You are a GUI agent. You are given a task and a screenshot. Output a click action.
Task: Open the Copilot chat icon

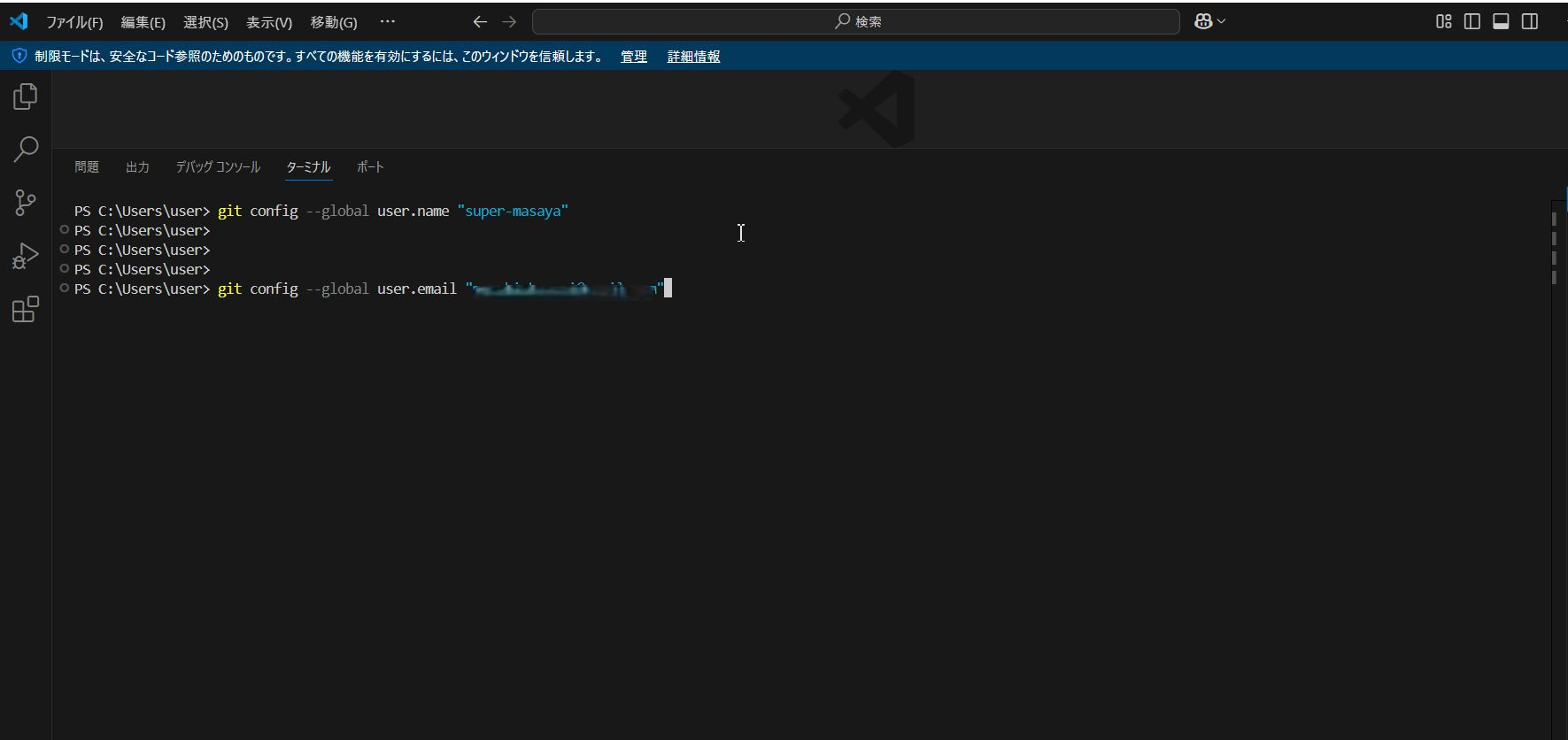1203,21
